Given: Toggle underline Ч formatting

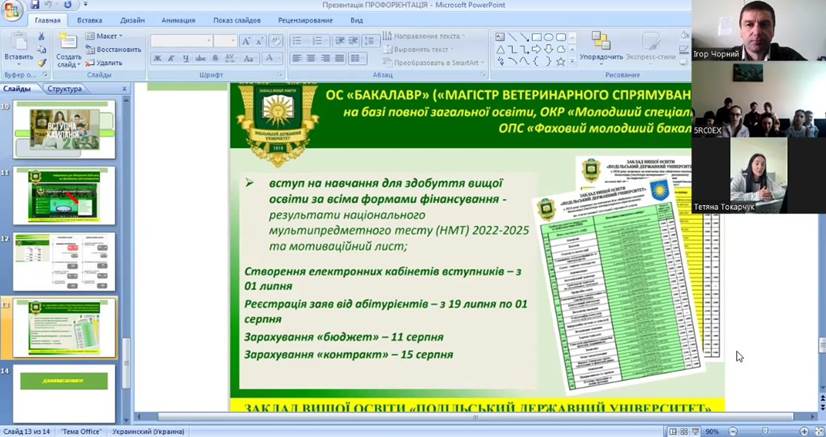Looking at the screenshot, I should [x=185, y=59].
